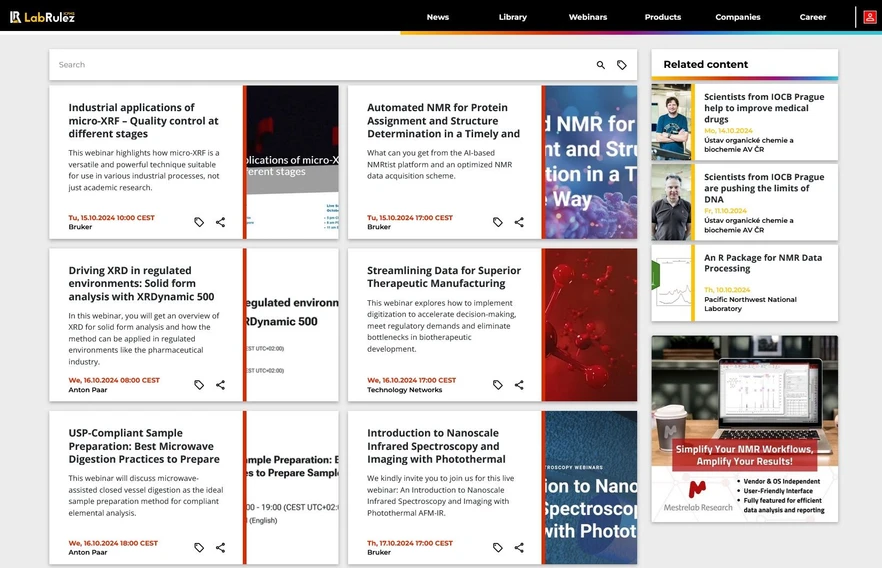Click 'Bruker' under the micro-XRF card

(80, 227)
